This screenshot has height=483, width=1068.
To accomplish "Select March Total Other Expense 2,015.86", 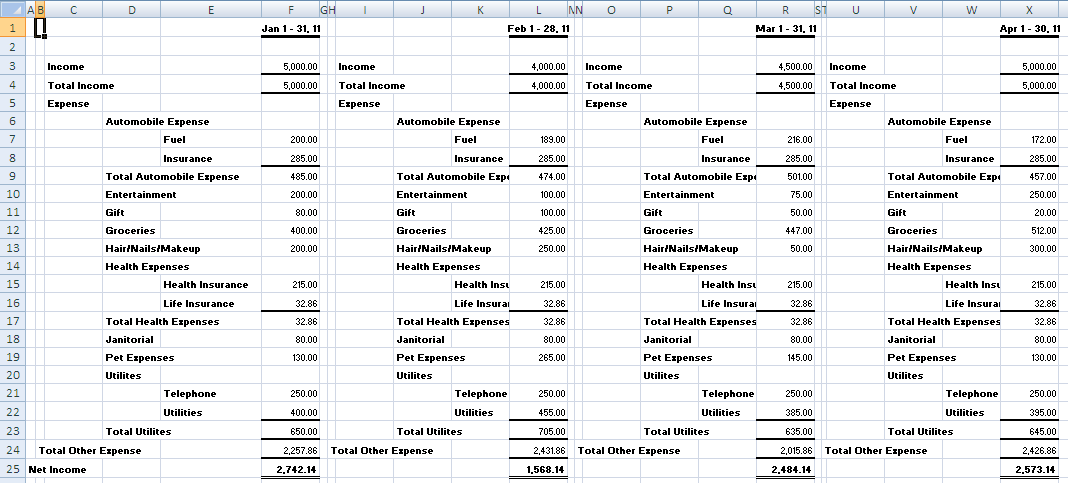I will tap(786, 450).
